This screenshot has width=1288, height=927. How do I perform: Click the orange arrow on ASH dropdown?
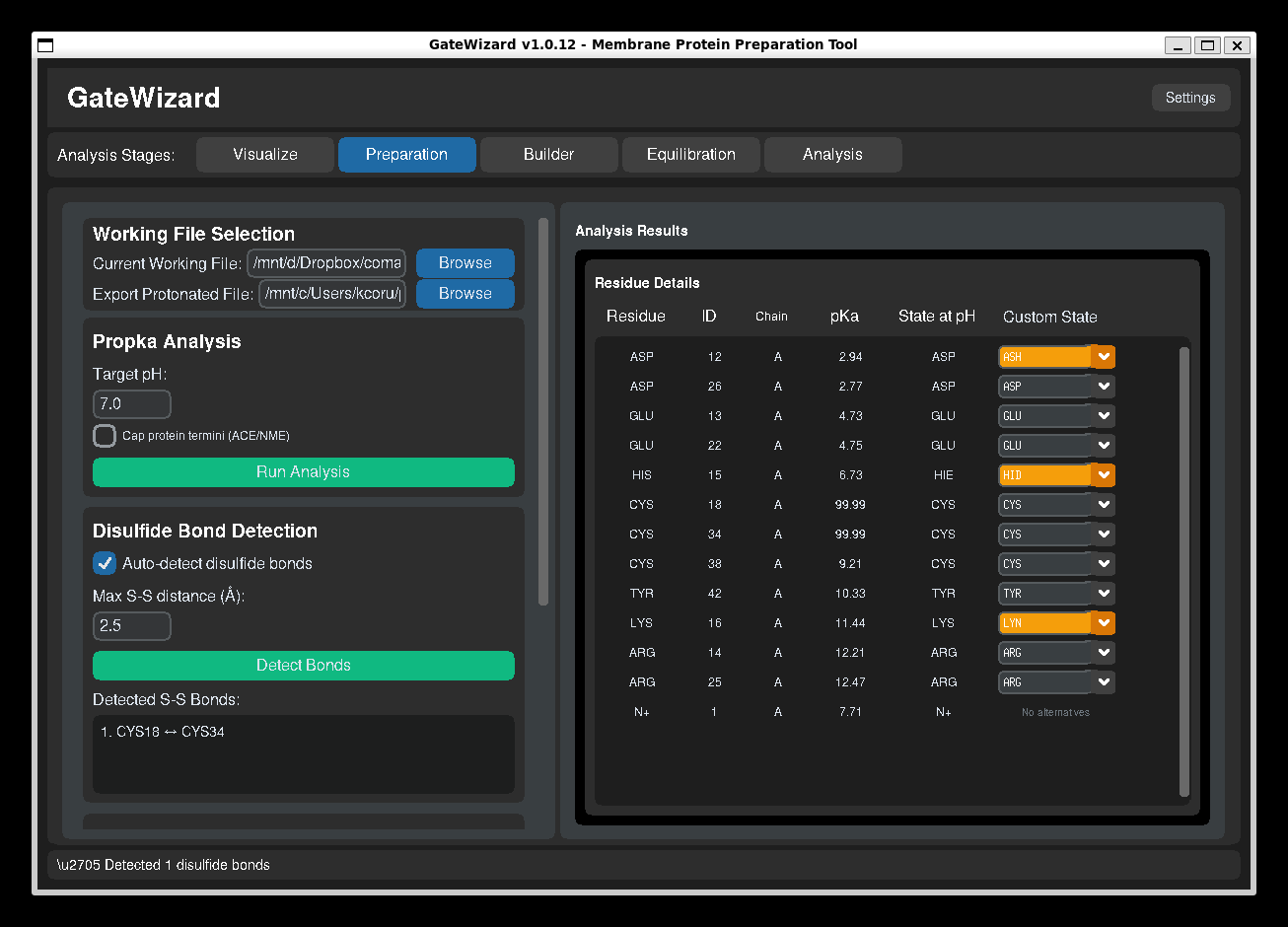pos(1104,357)
